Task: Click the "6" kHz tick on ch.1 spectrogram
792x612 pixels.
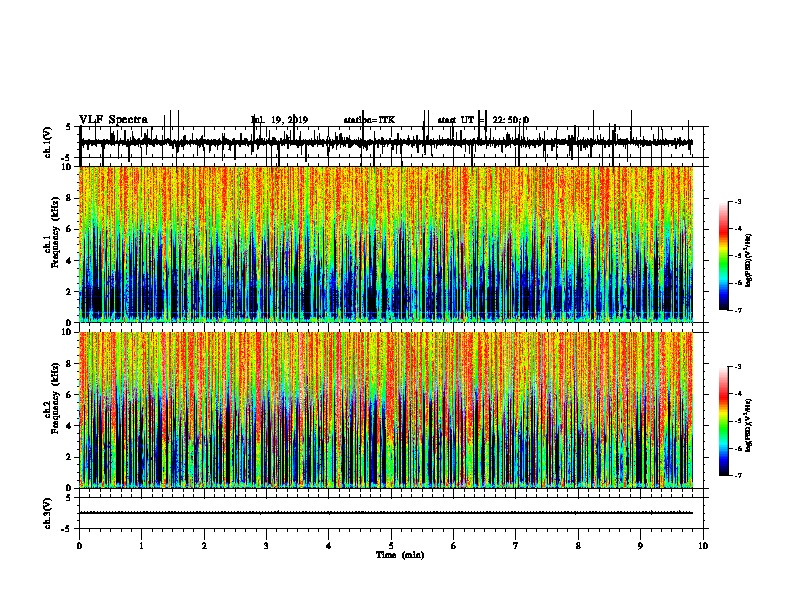Action: pyautogui.click(x=70, y=229)
